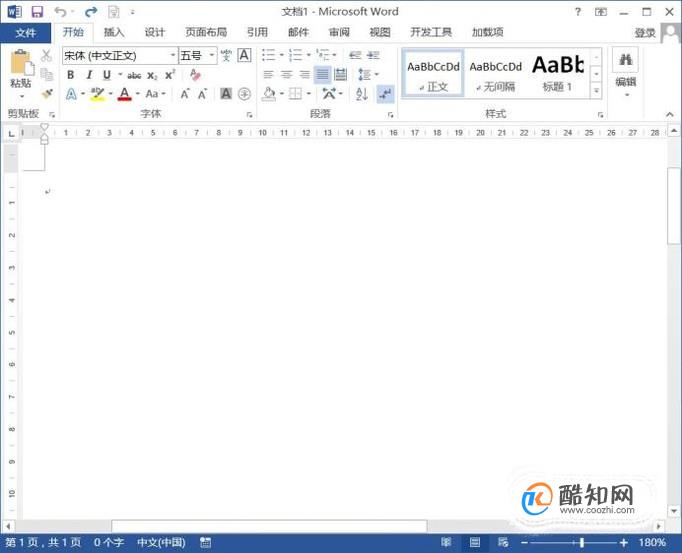Decrease paragraph indent

355,55
